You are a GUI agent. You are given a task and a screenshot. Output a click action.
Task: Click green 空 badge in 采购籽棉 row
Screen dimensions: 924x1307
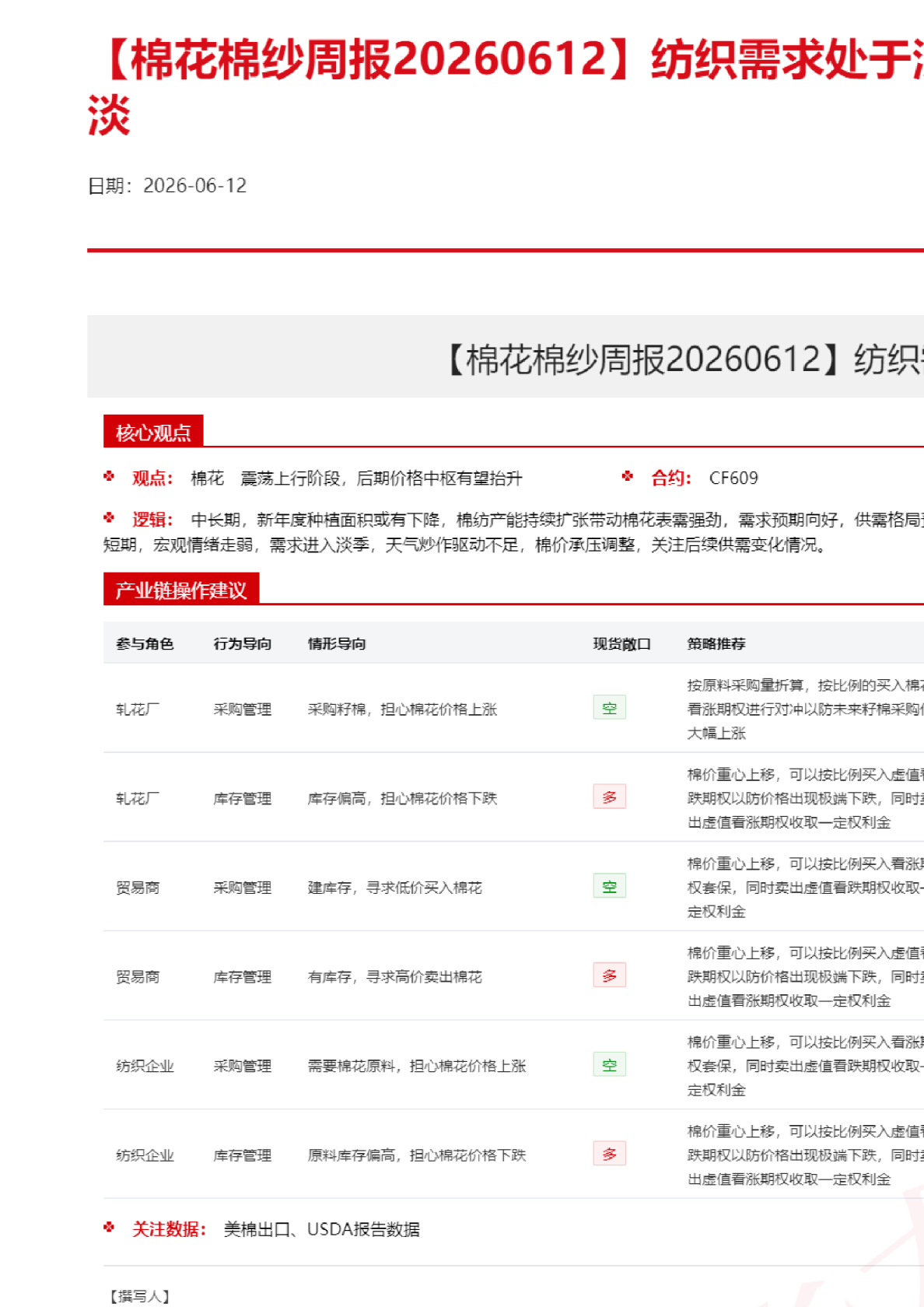[610, 708]
